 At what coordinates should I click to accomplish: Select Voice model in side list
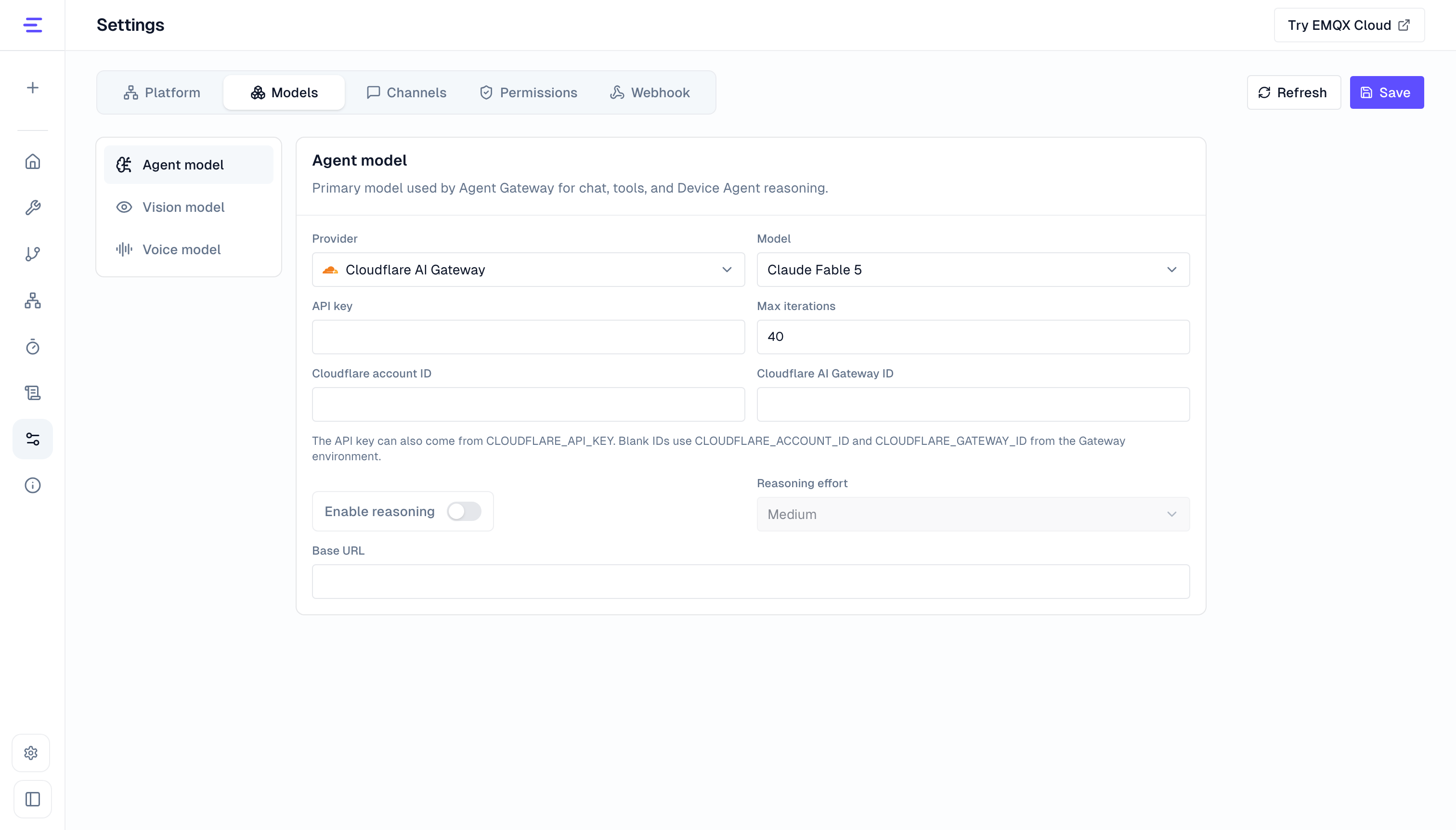coord(188,249)
